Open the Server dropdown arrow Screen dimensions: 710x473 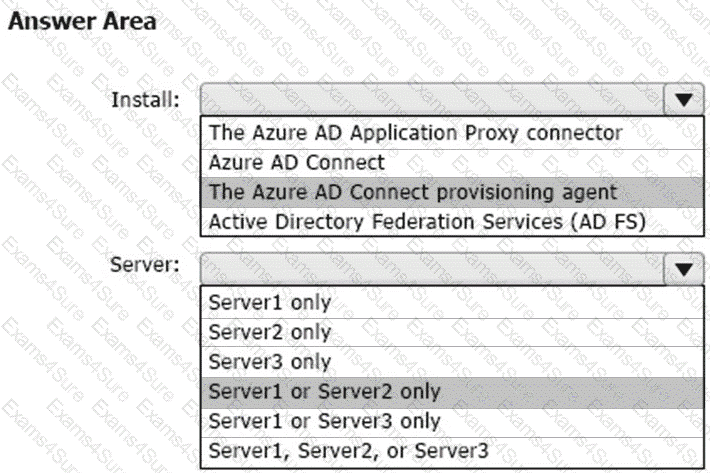[683, 269]
